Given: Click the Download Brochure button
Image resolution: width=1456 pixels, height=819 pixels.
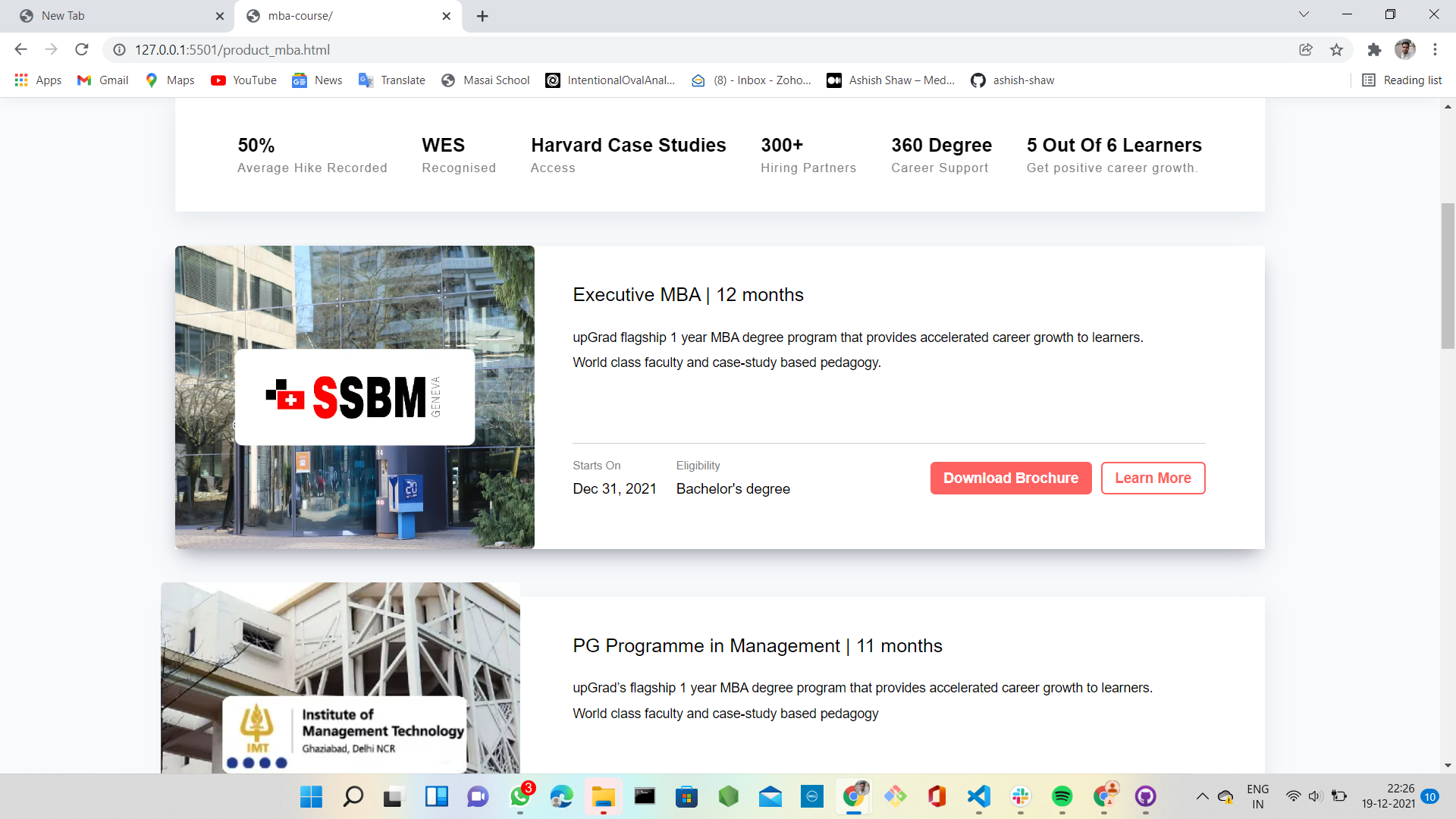Looking at the screenshot, I should click(1010, 478).
